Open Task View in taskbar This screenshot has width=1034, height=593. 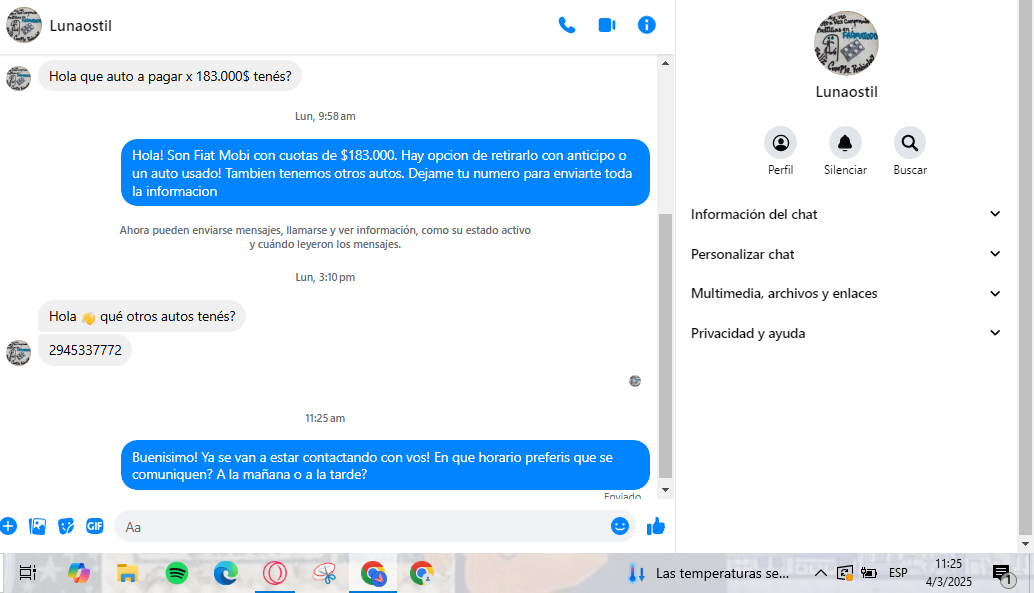(28, 573)
